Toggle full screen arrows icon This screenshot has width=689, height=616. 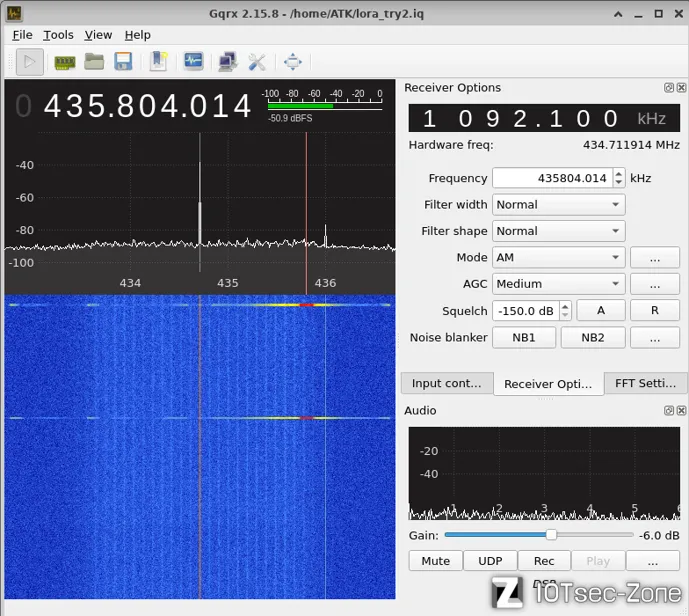(293, 62)
